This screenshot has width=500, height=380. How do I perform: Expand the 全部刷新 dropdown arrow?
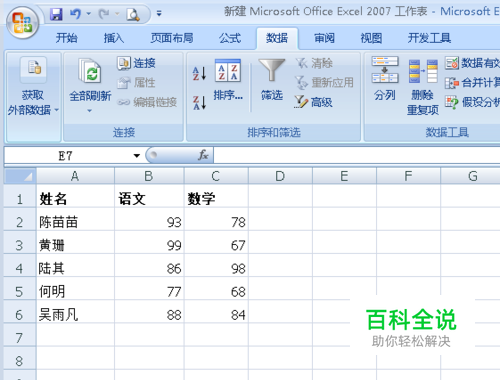[x=89, y=111]
